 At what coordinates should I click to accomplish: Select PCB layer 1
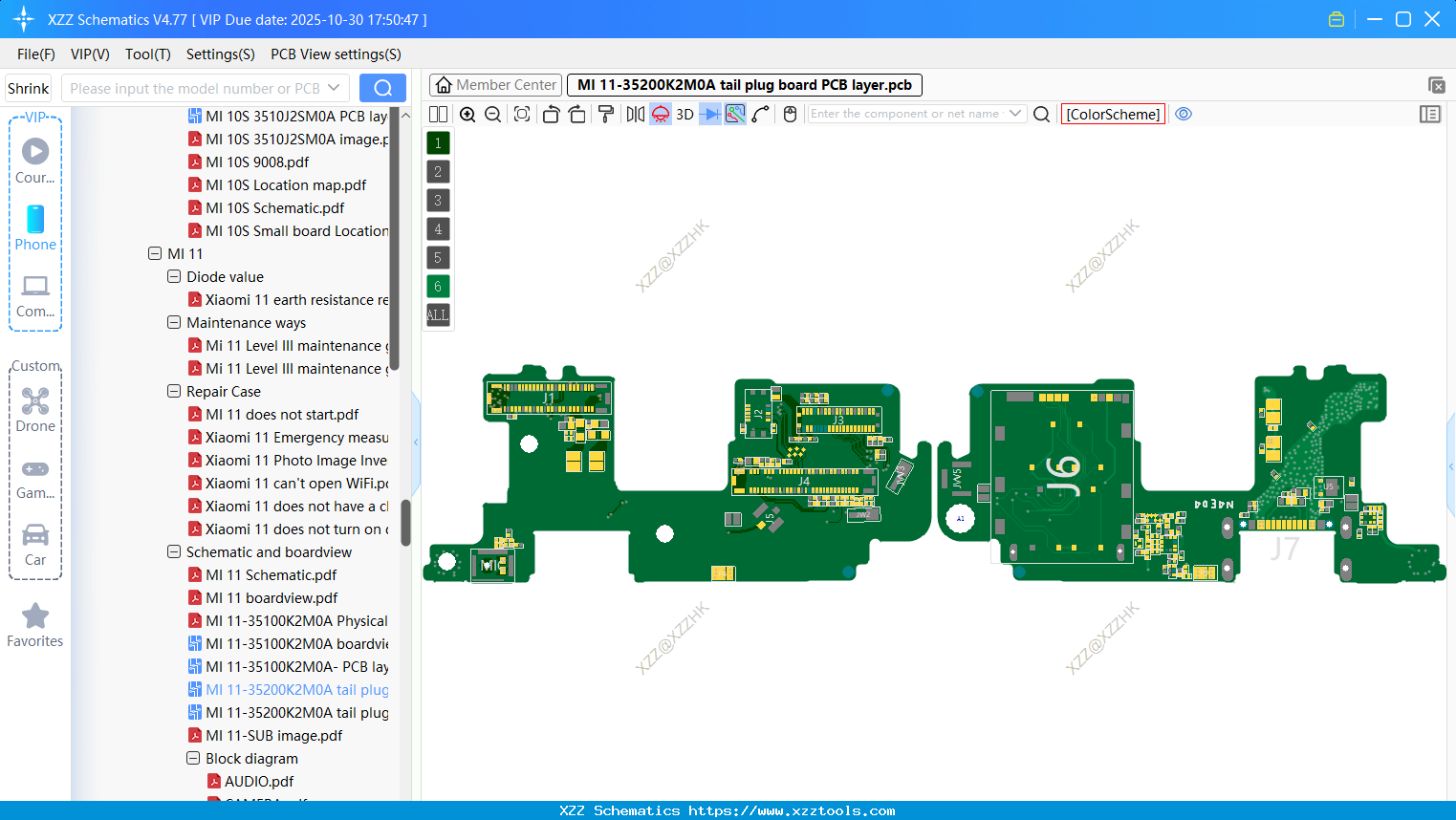(437, 142)
